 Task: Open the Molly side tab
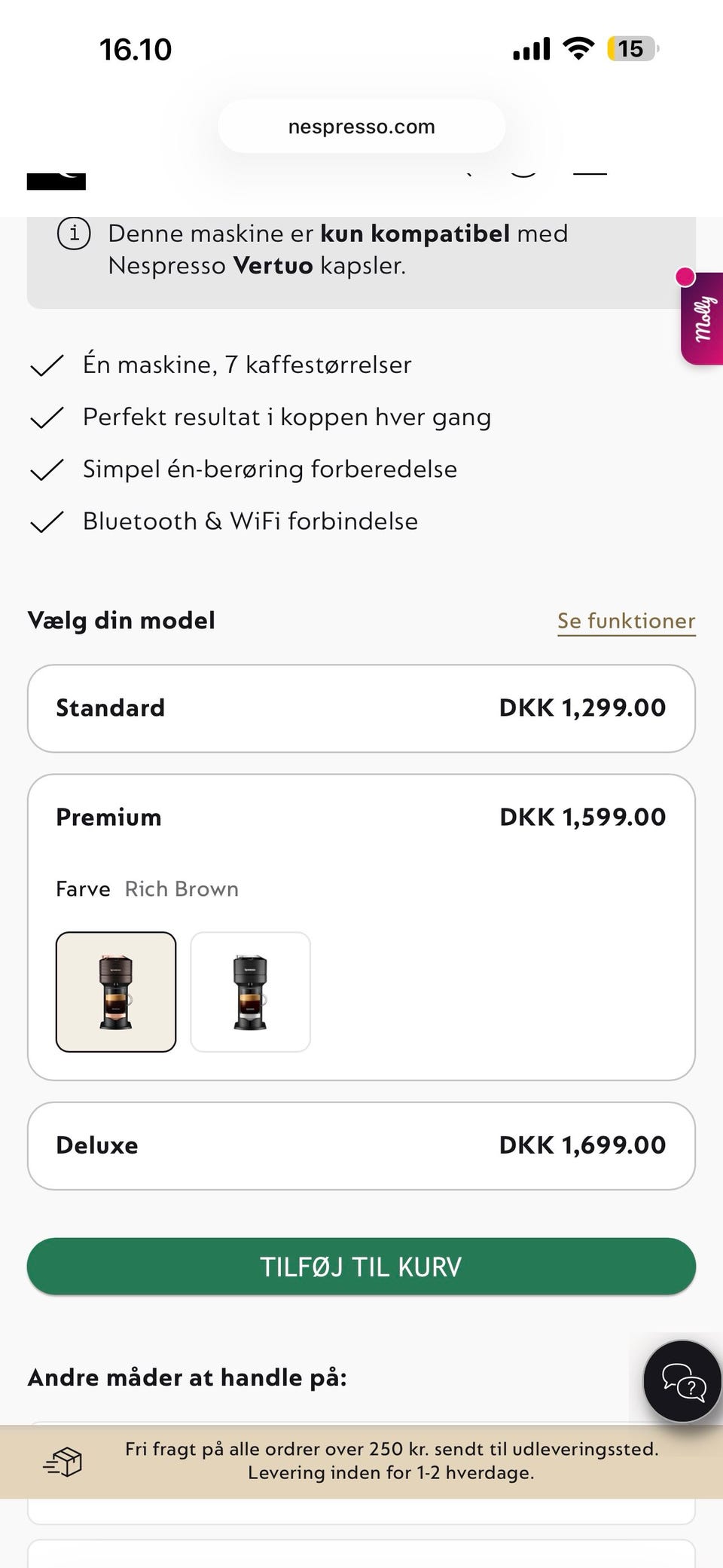point(703,319)
